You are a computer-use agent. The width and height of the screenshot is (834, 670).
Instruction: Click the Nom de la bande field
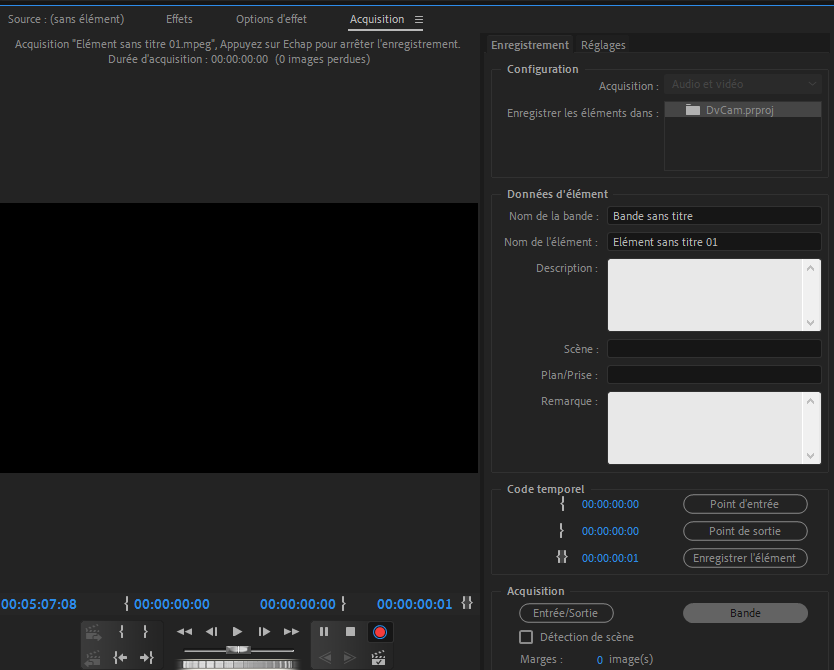(713, 216)
